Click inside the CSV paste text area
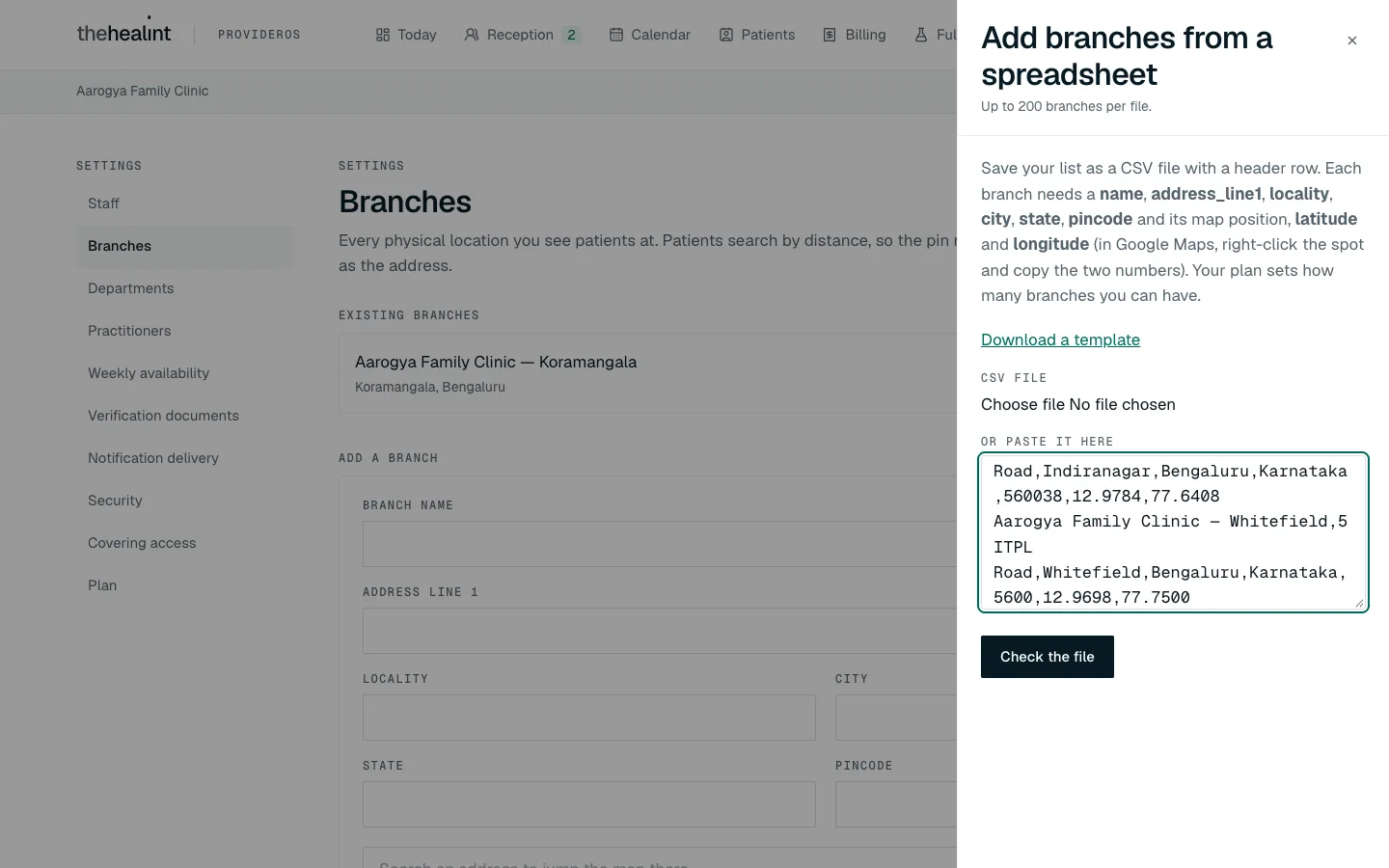 (1174, 532)
